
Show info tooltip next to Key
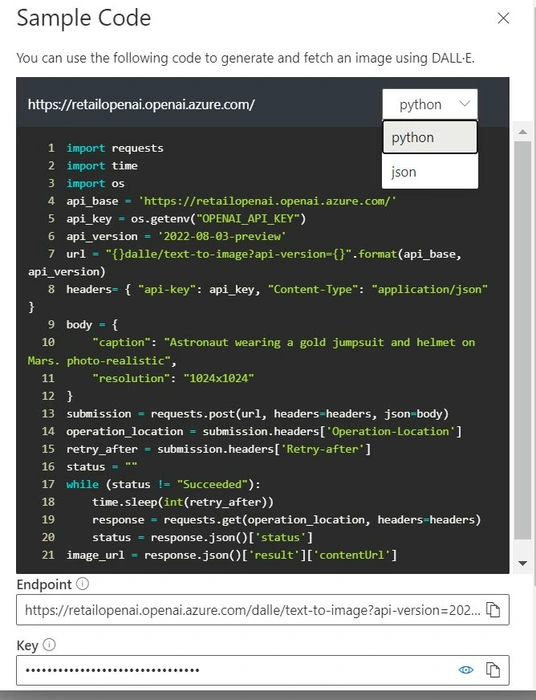(50, 645)
